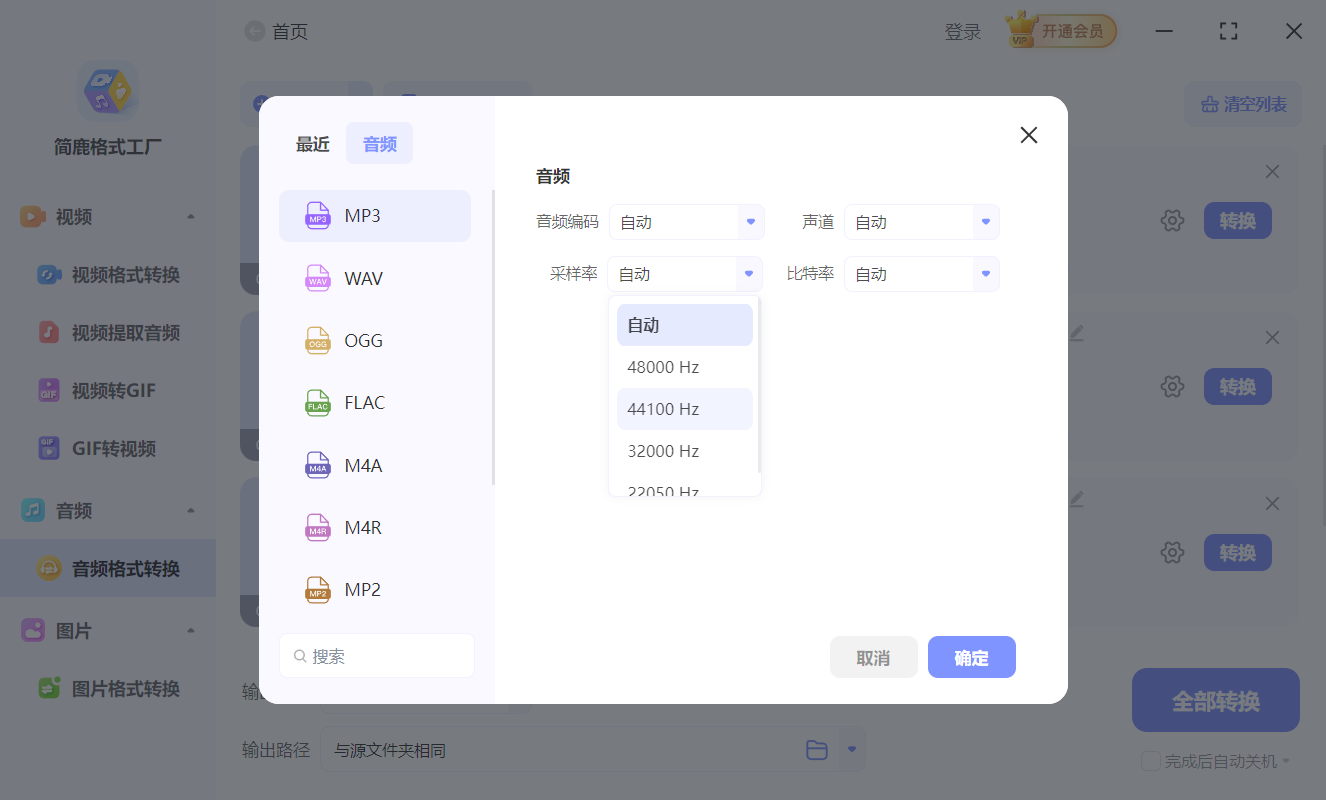Collapse the 视频 sidebar section
Screen dimensions: 1326x800
point(191,217)
